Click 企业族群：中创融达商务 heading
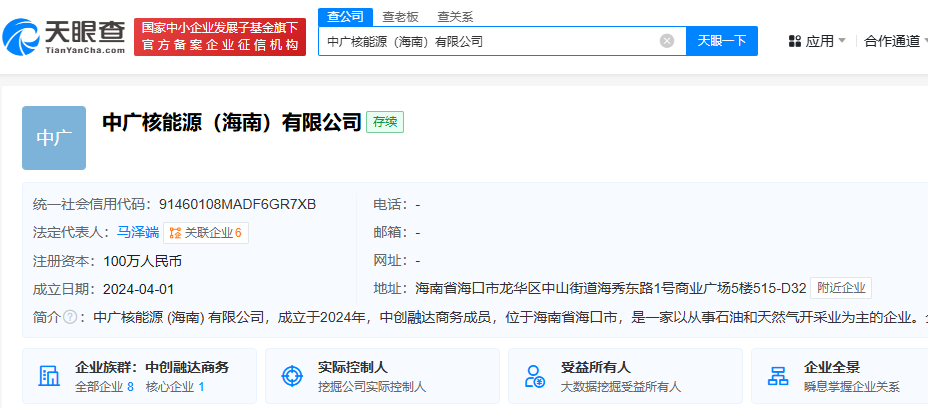 click(x=152, y=367)
